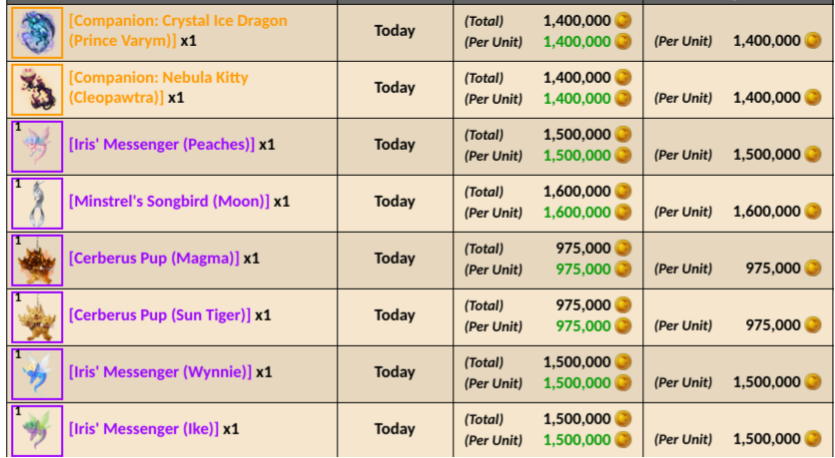Click the Nebula Kitty companion icon
The height and width of the screenshot is (458, 835).
click(x=37, y=89)
